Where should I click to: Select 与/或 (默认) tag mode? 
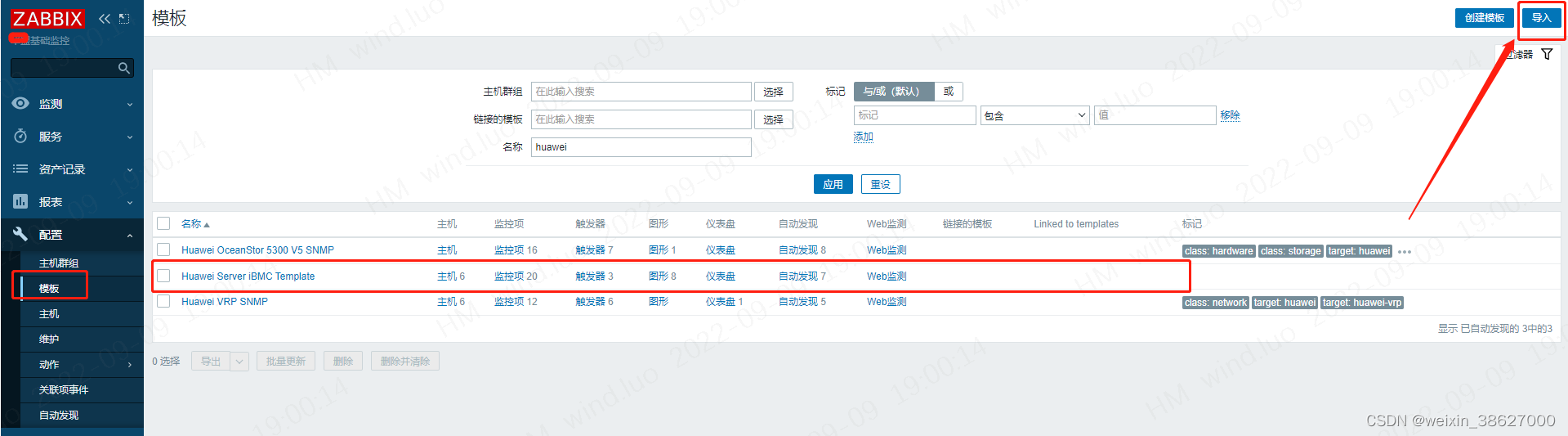[893, 92]
